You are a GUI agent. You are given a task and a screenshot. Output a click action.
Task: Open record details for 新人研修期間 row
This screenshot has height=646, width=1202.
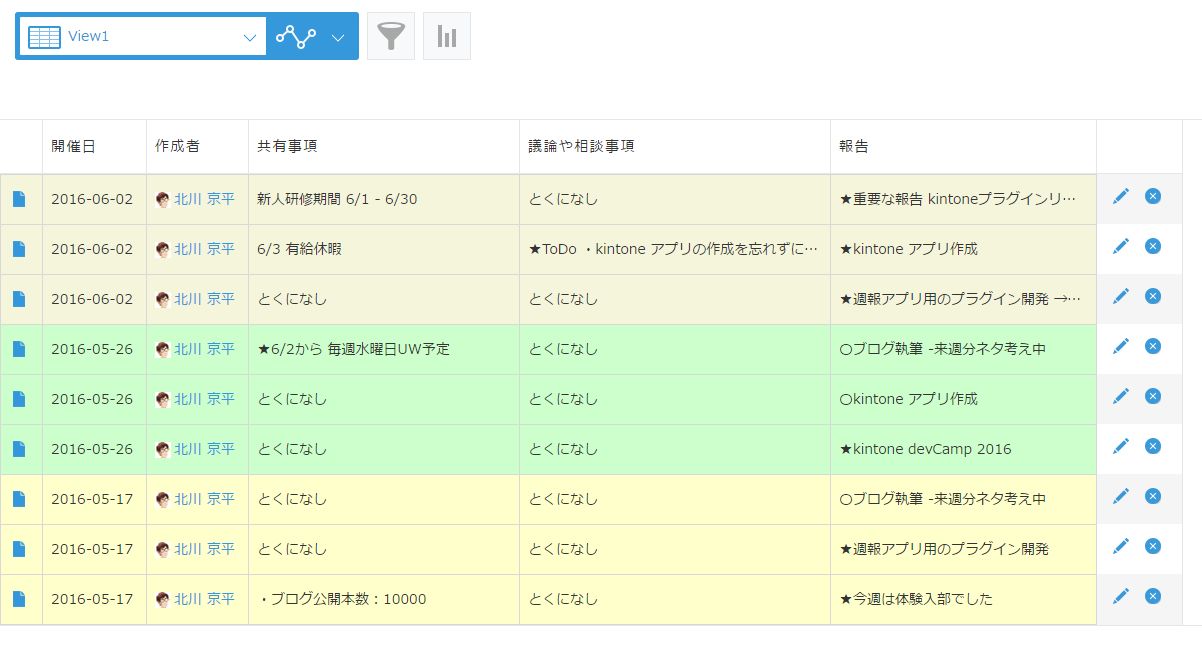click(19, 199)
